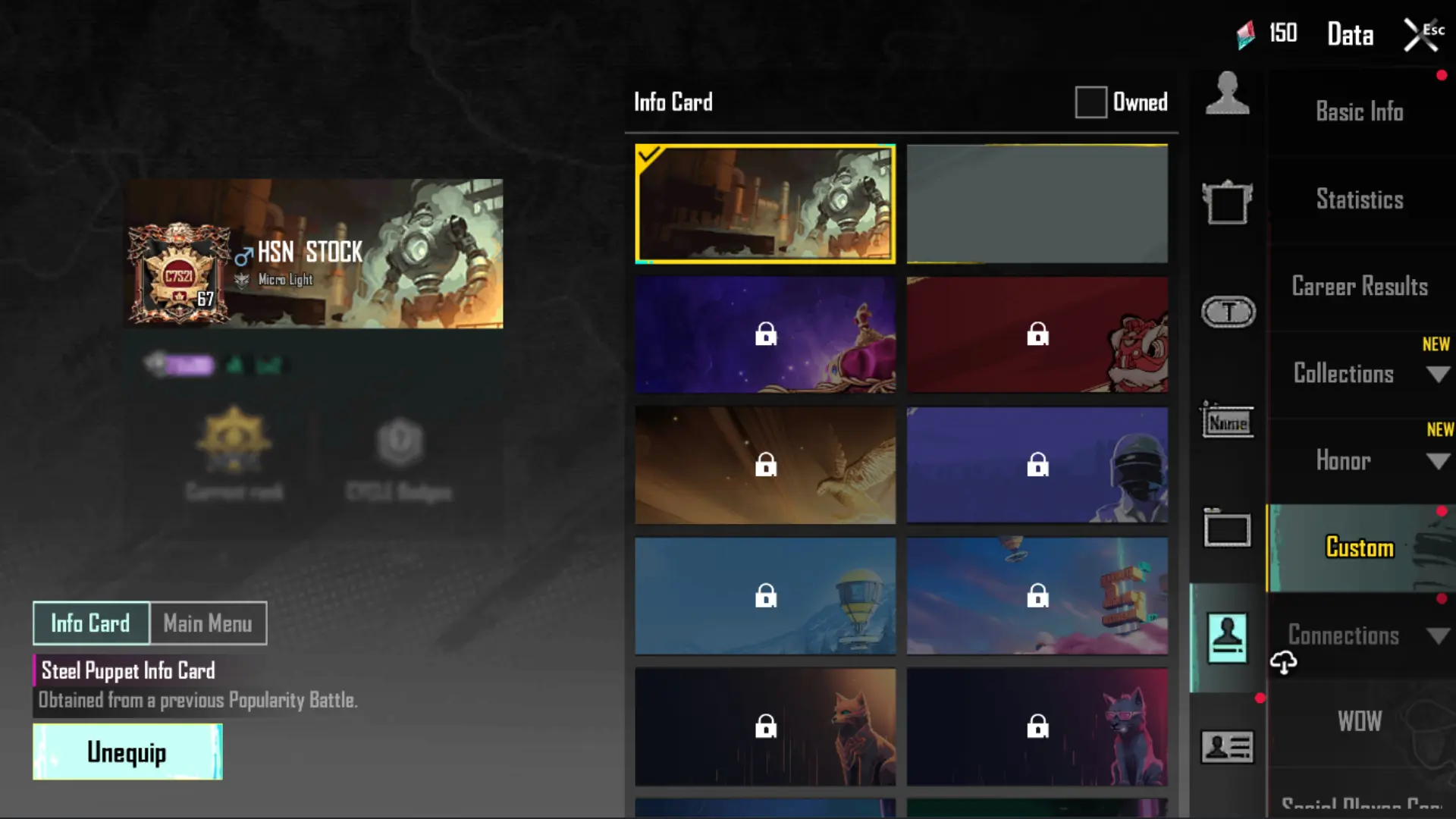Switch to the Main Menu tab
This screenshot has height=819, width=1456.
click(209, 623)
